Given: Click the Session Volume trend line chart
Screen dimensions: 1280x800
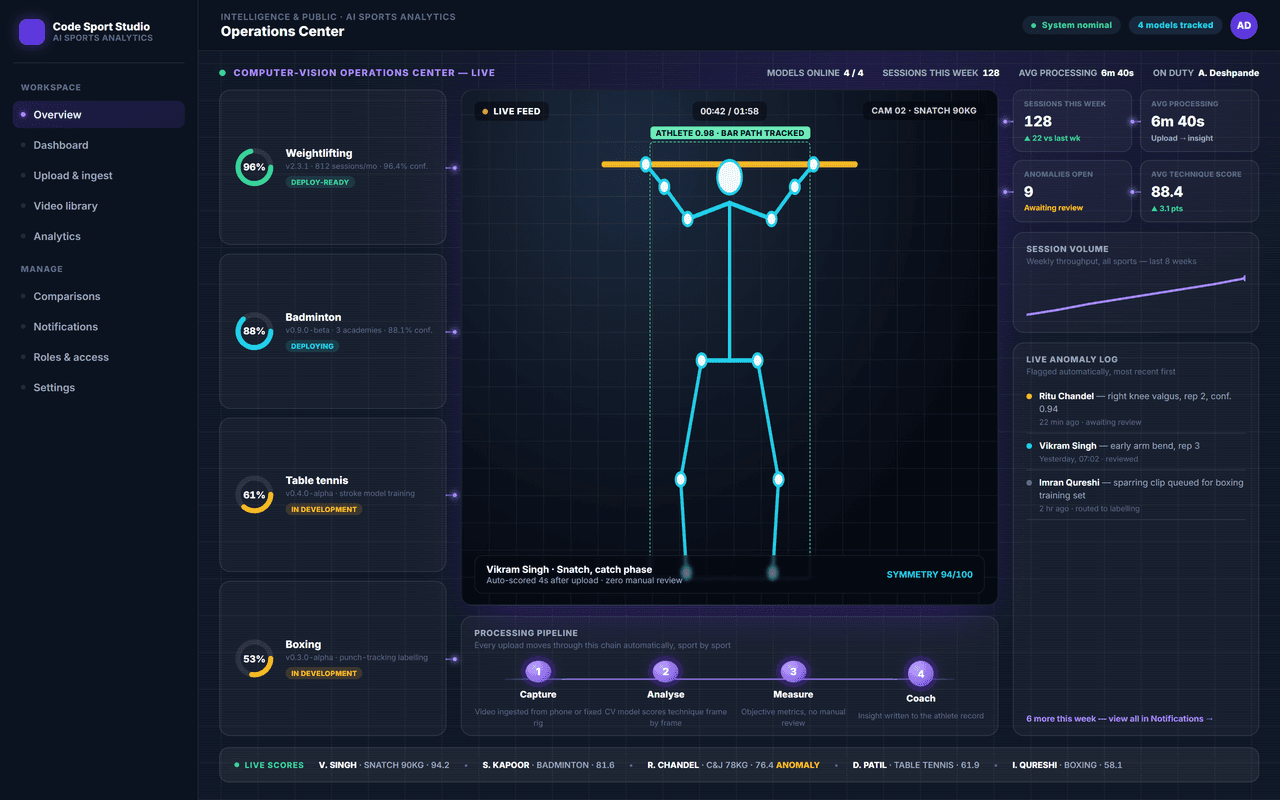Looking at the screenshot, I should click(x=1135, y=297).
